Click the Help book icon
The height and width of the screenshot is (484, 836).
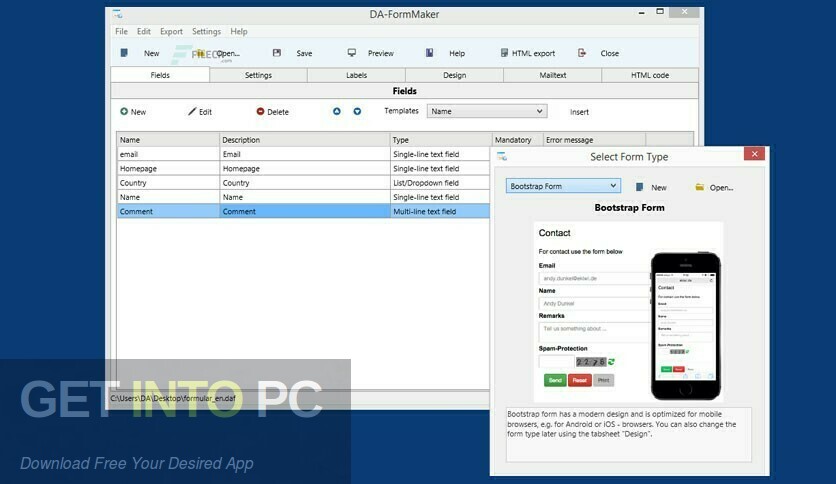(429, 53)
